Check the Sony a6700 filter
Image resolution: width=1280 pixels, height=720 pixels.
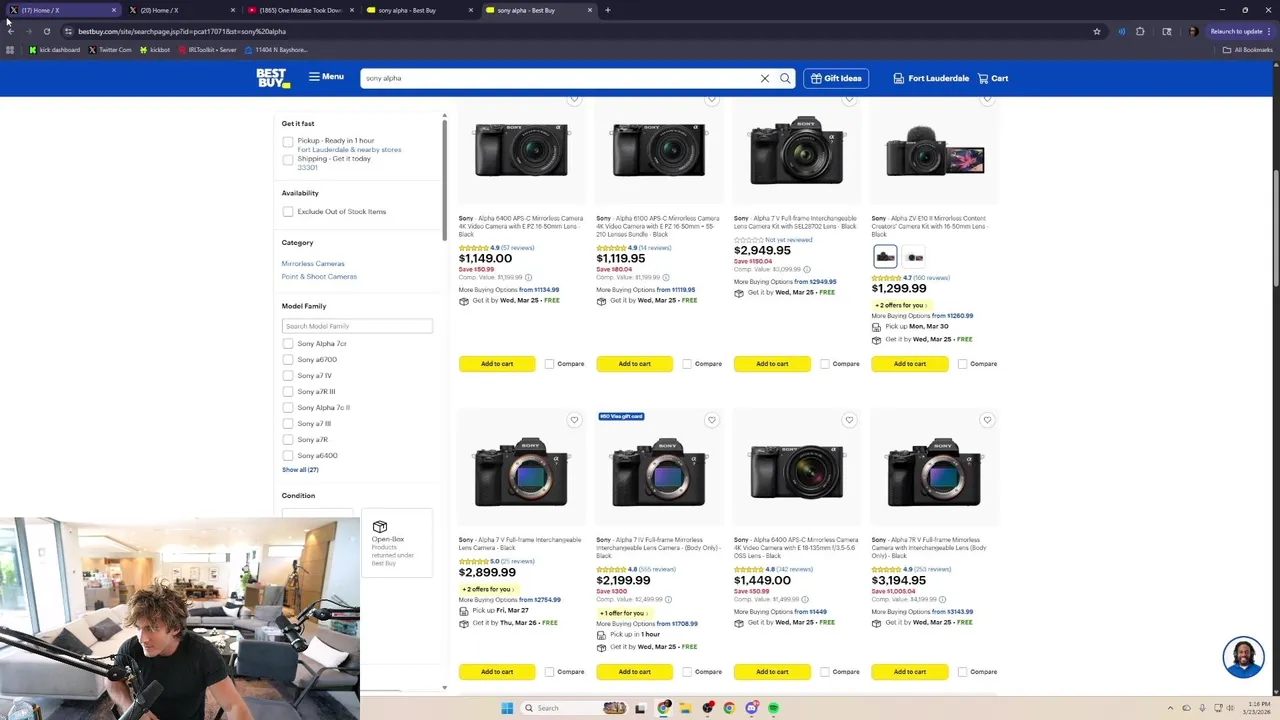(288, 359)
